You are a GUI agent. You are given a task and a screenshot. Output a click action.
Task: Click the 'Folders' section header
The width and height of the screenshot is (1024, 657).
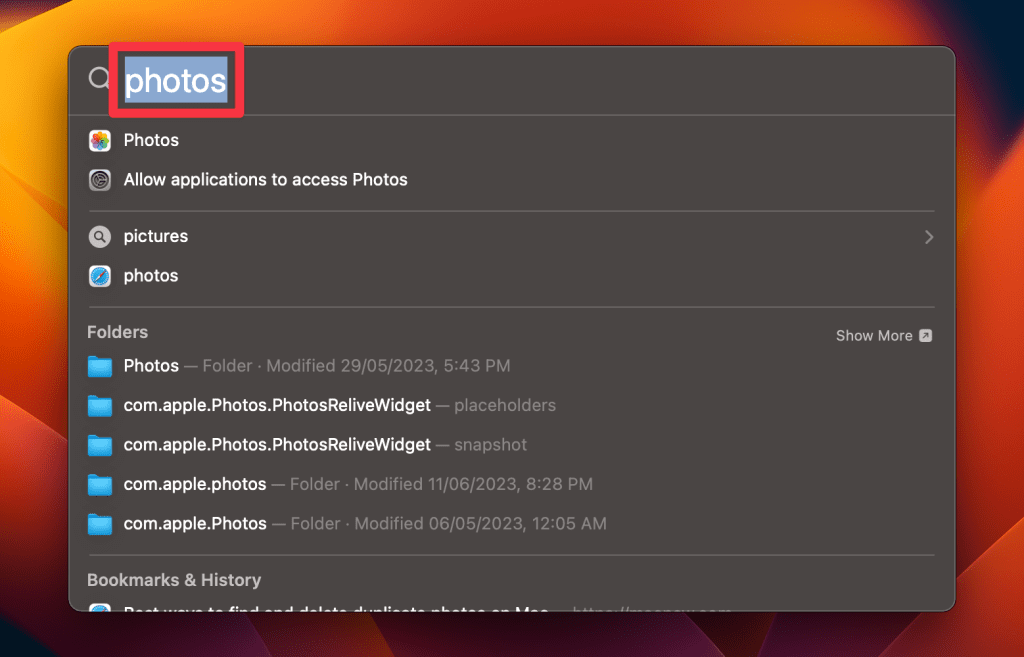pos(118,332)
